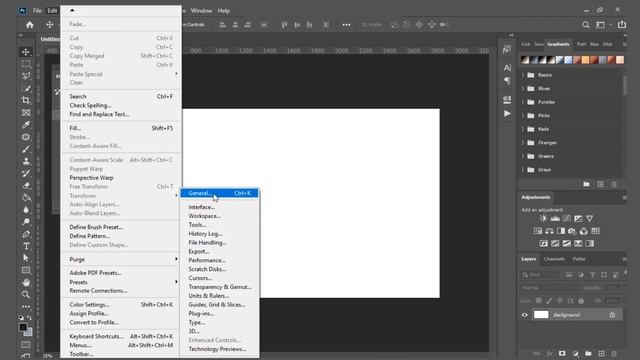Switch to the Paths tab
Screen dimensions: 640x360
[x=579, y=259]
